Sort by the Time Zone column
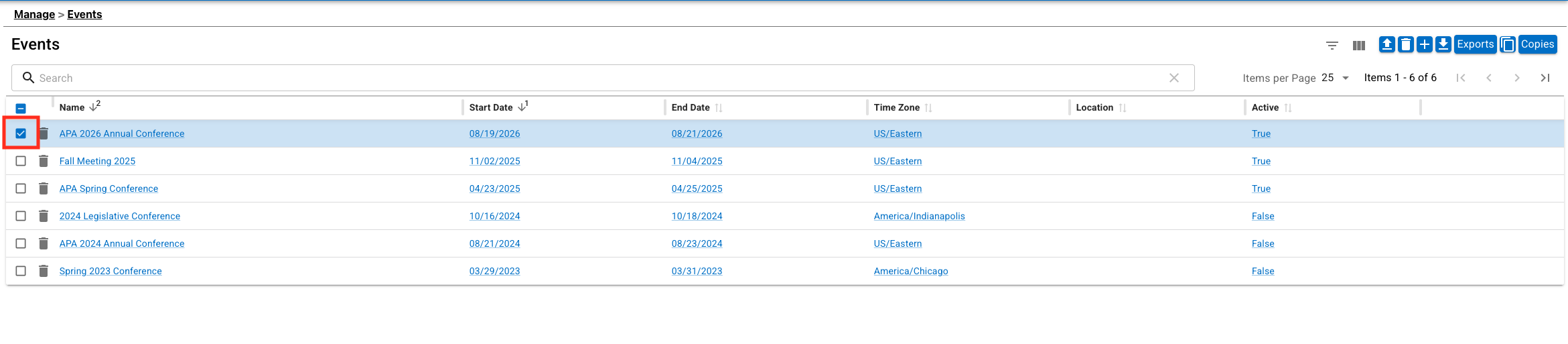The image size is (1568, 344). tap(896, 107)
